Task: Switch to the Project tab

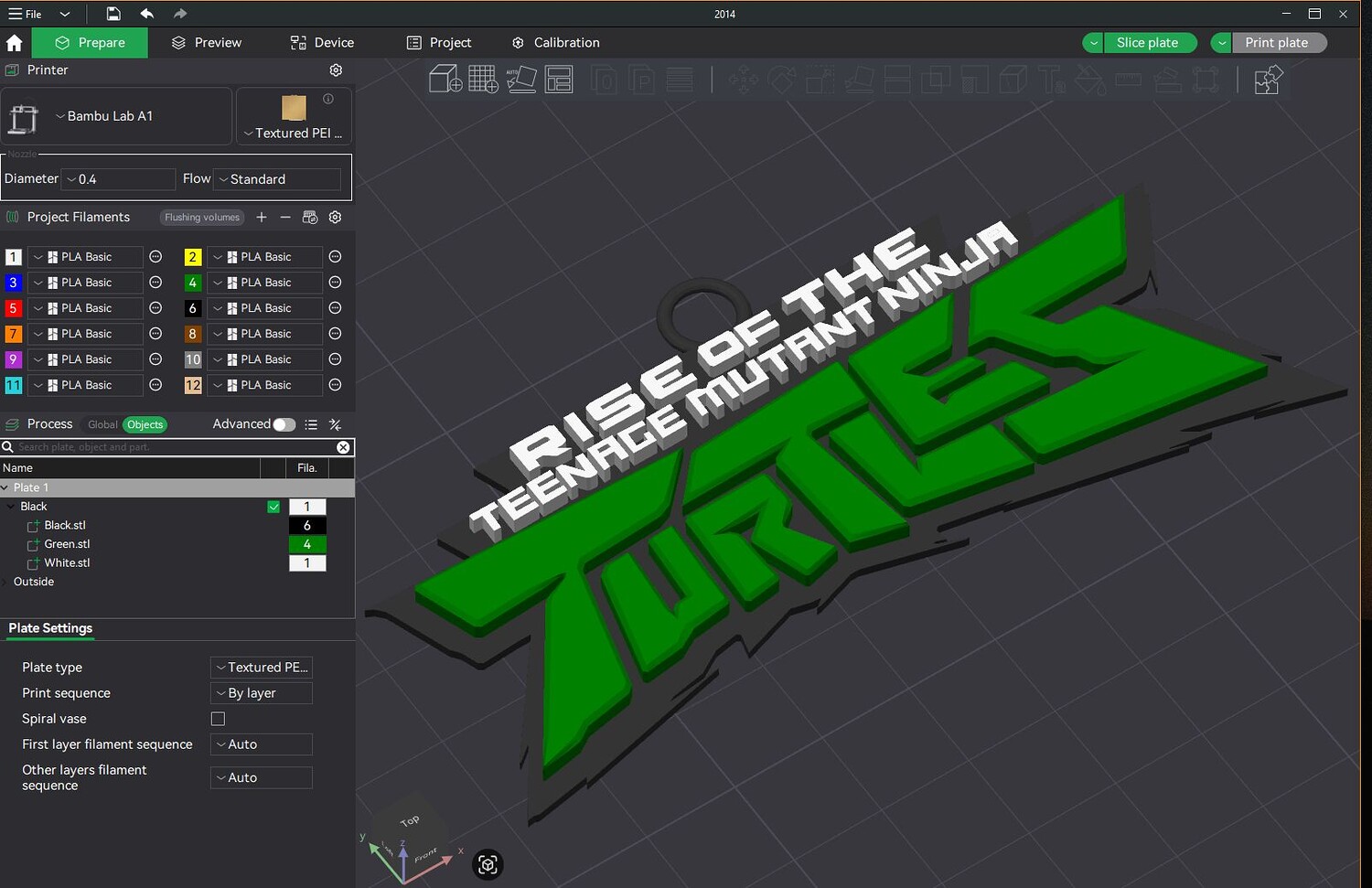Action: (439, 43)
